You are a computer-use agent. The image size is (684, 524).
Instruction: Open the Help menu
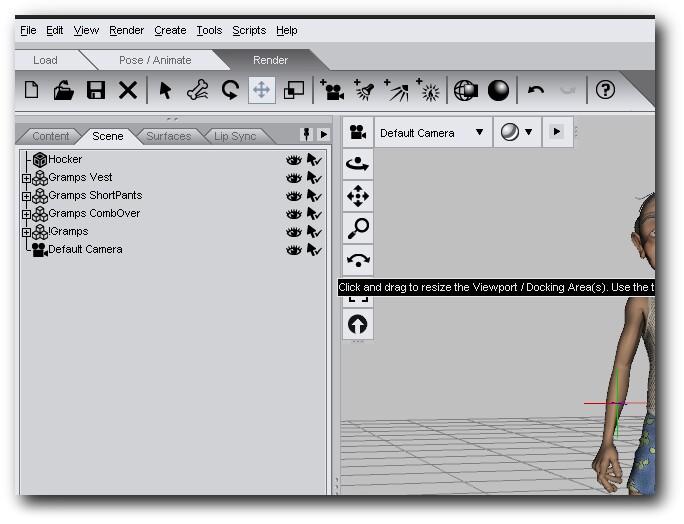(287, 31)
